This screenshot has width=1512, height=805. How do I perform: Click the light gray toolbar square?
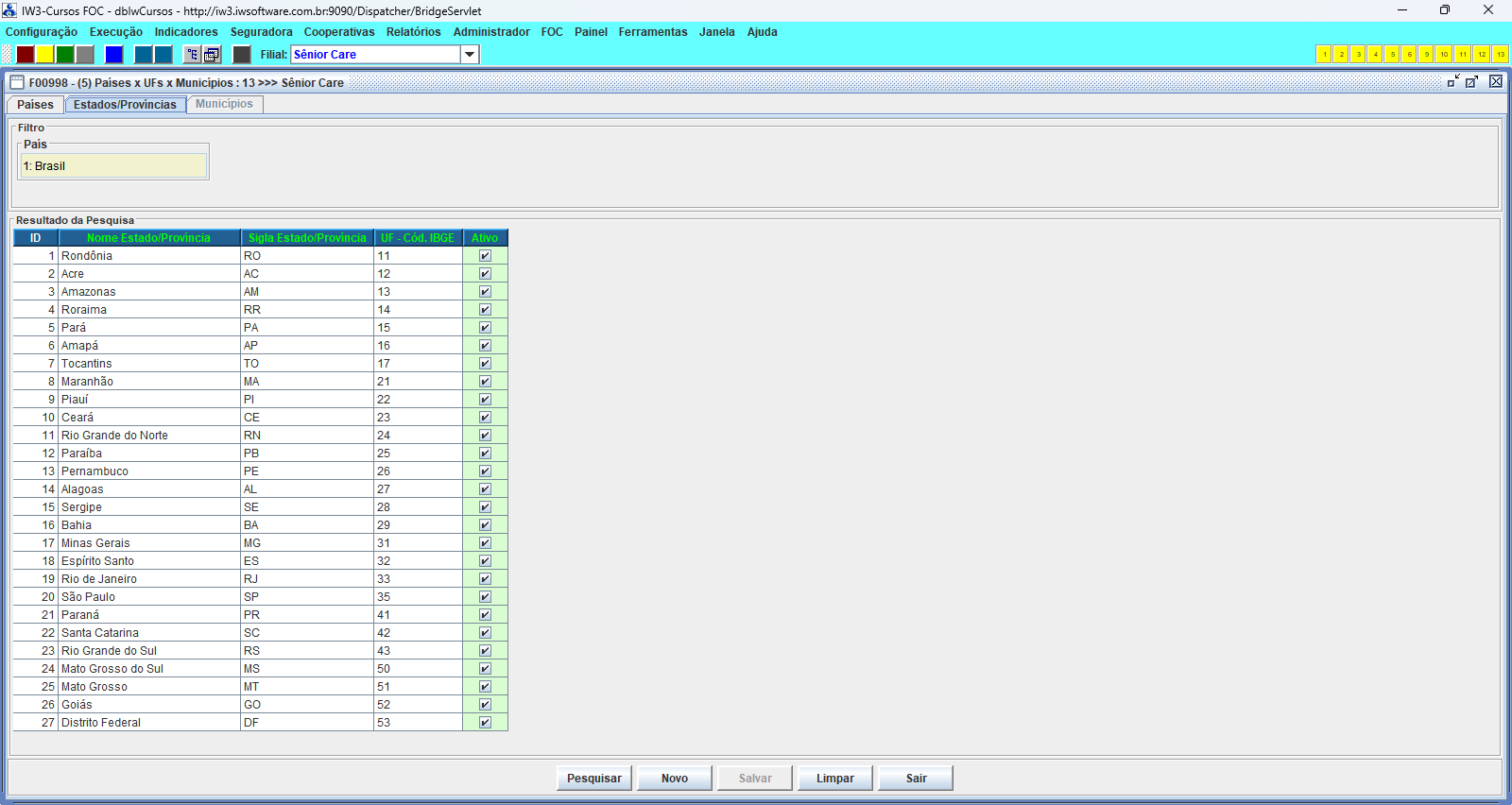85,55
